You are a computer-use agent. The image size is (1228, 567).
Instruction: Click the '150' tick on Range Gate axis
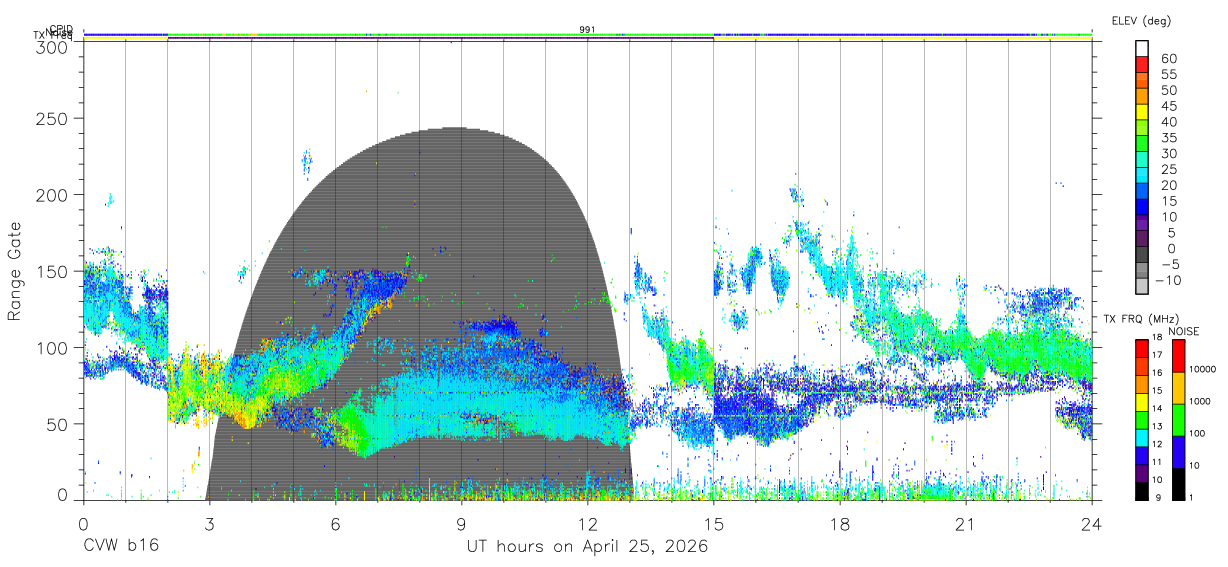pos(50,272)
